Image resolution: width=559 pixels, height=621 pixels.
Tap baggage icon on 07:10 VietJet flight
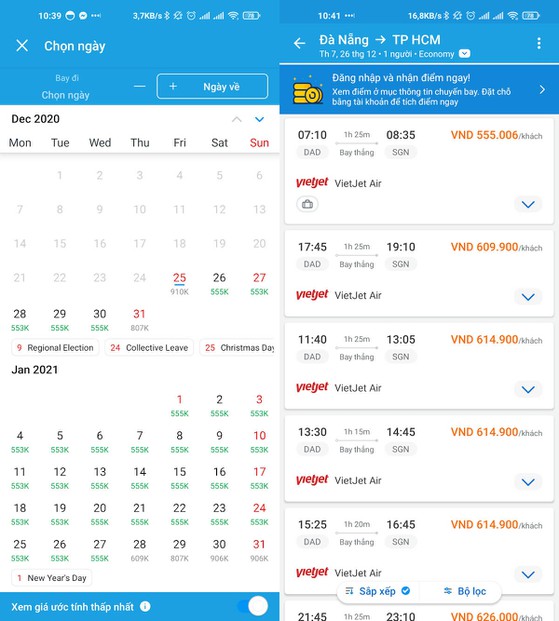coord(307,204)
